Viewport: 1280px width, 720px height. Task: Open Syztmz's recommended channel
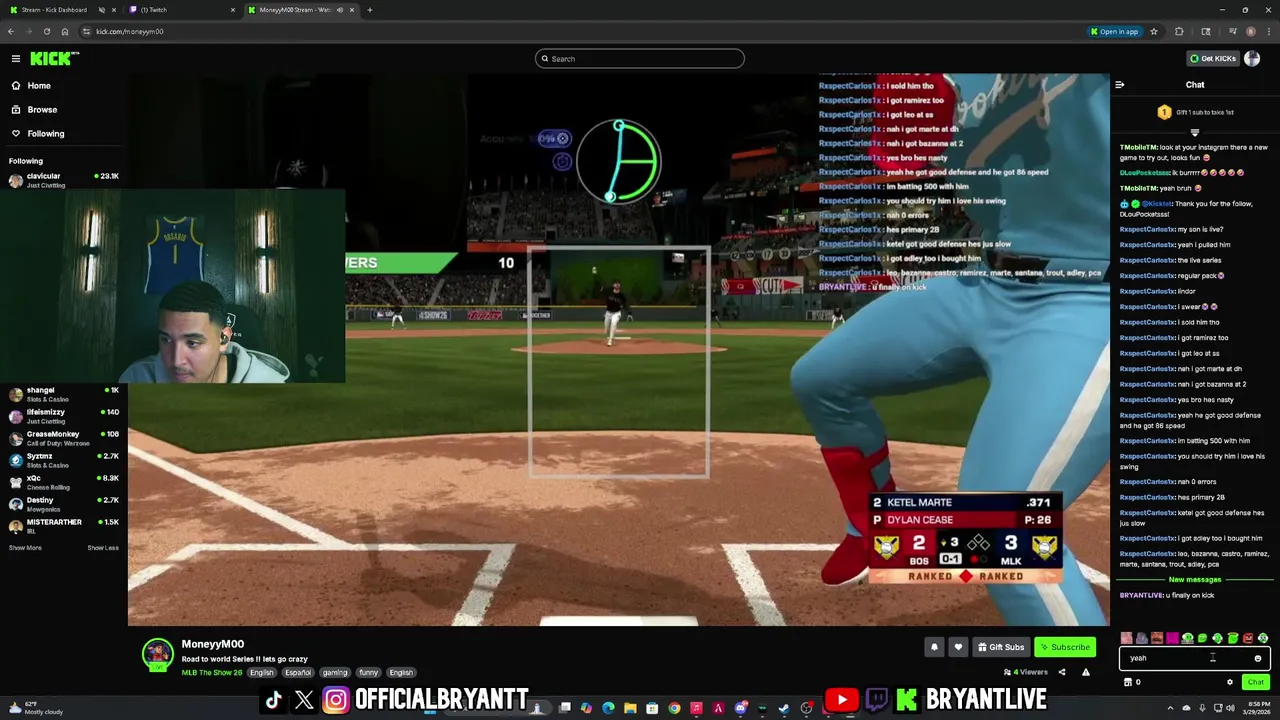[64, 460]
